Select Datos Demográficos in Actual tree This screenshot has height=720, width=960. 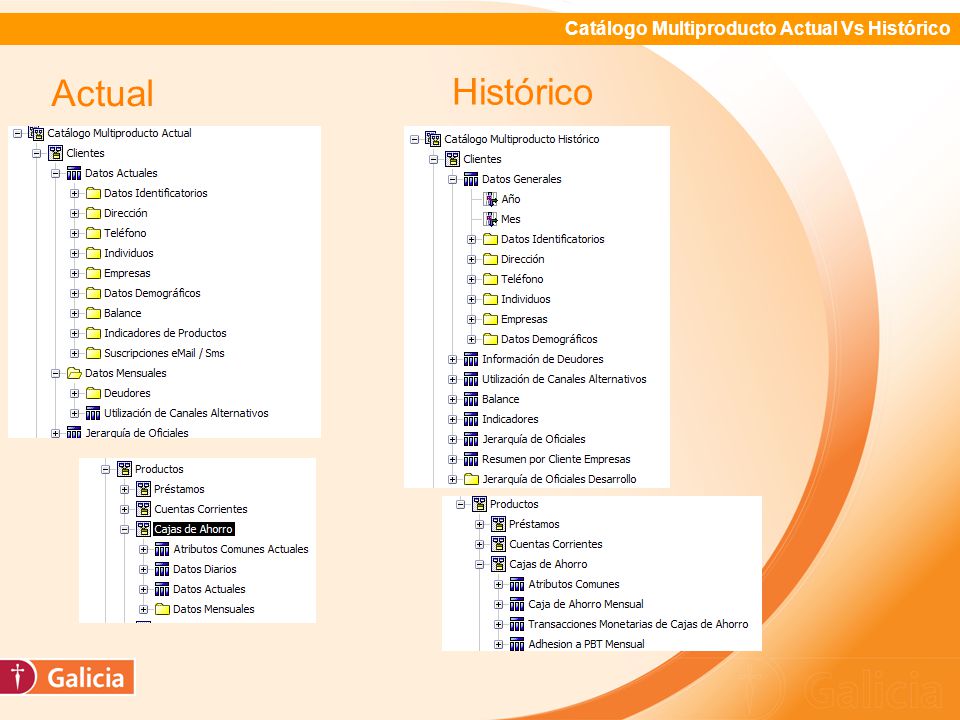tap(152, 293)
